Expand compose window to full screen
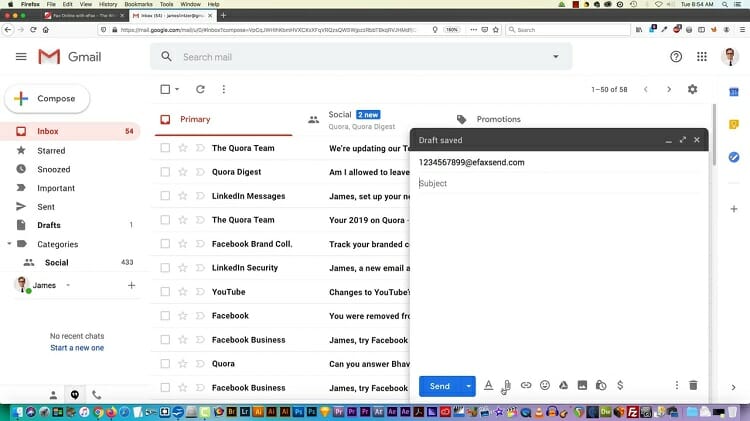750x421 pixels. click(683, 140)
